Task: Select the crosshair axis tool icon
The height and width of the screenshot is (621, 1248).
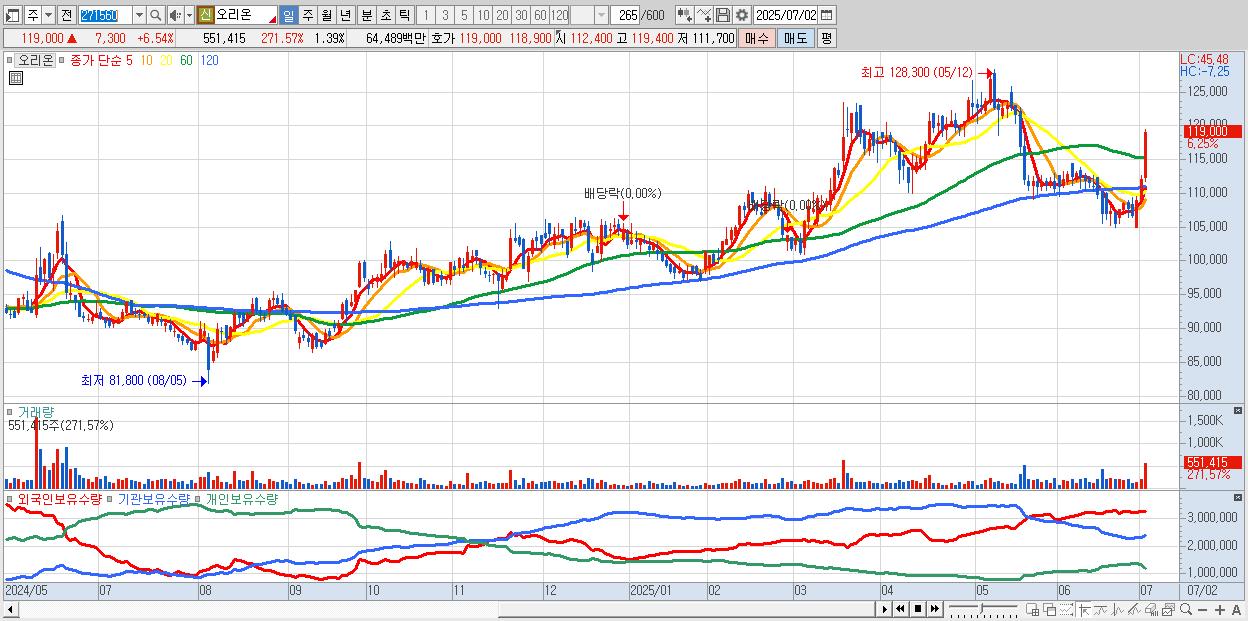Action: (1085, 609)
